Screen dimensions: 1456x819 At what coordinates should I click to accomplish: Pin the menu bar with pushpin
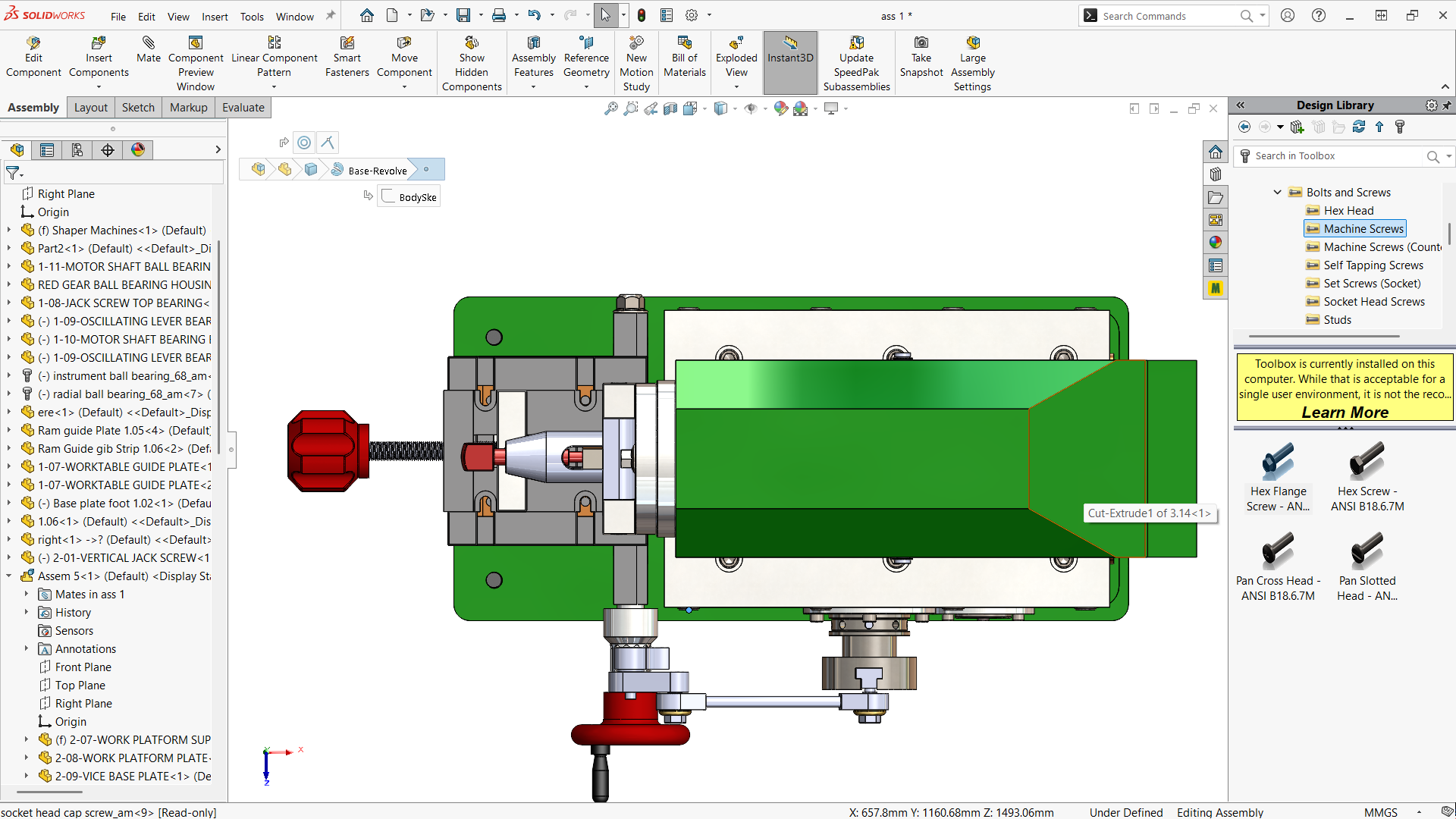click(331, 16)
